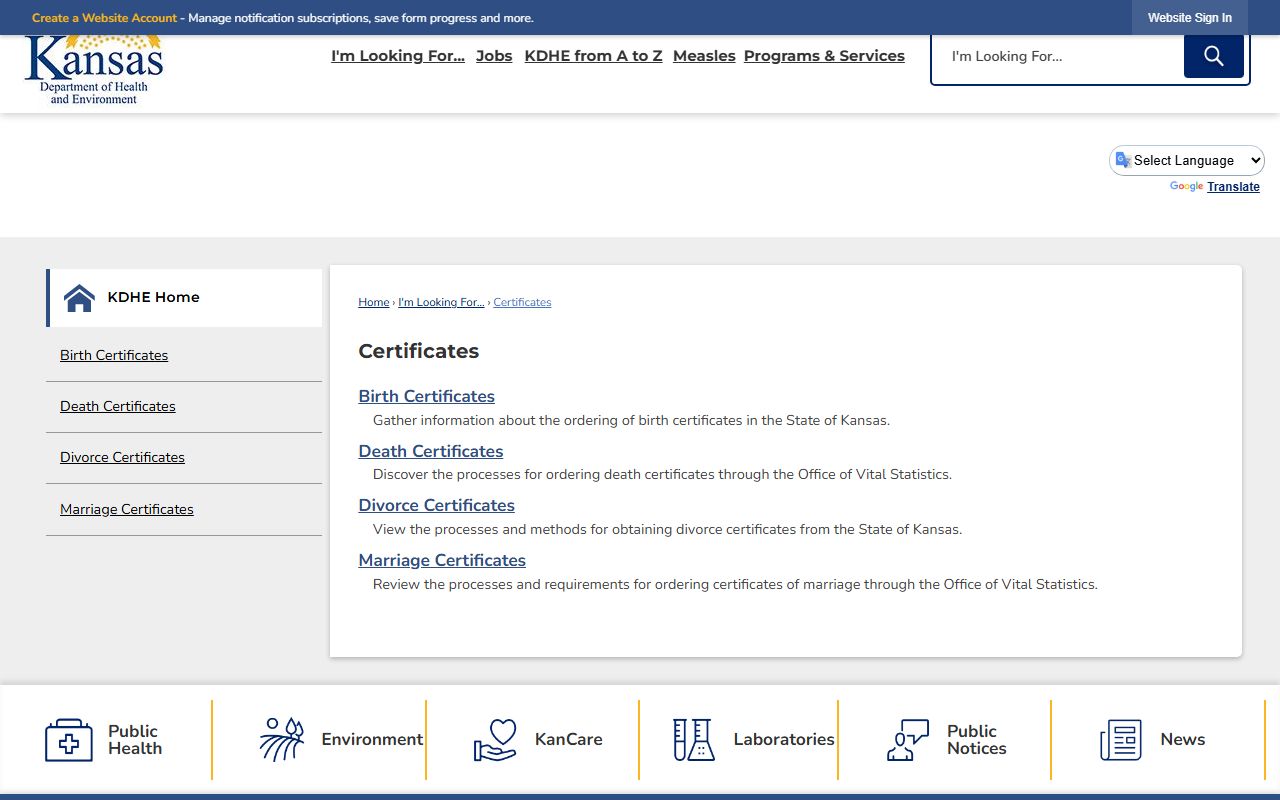Click into the I'm Looking For search field

1058,56
